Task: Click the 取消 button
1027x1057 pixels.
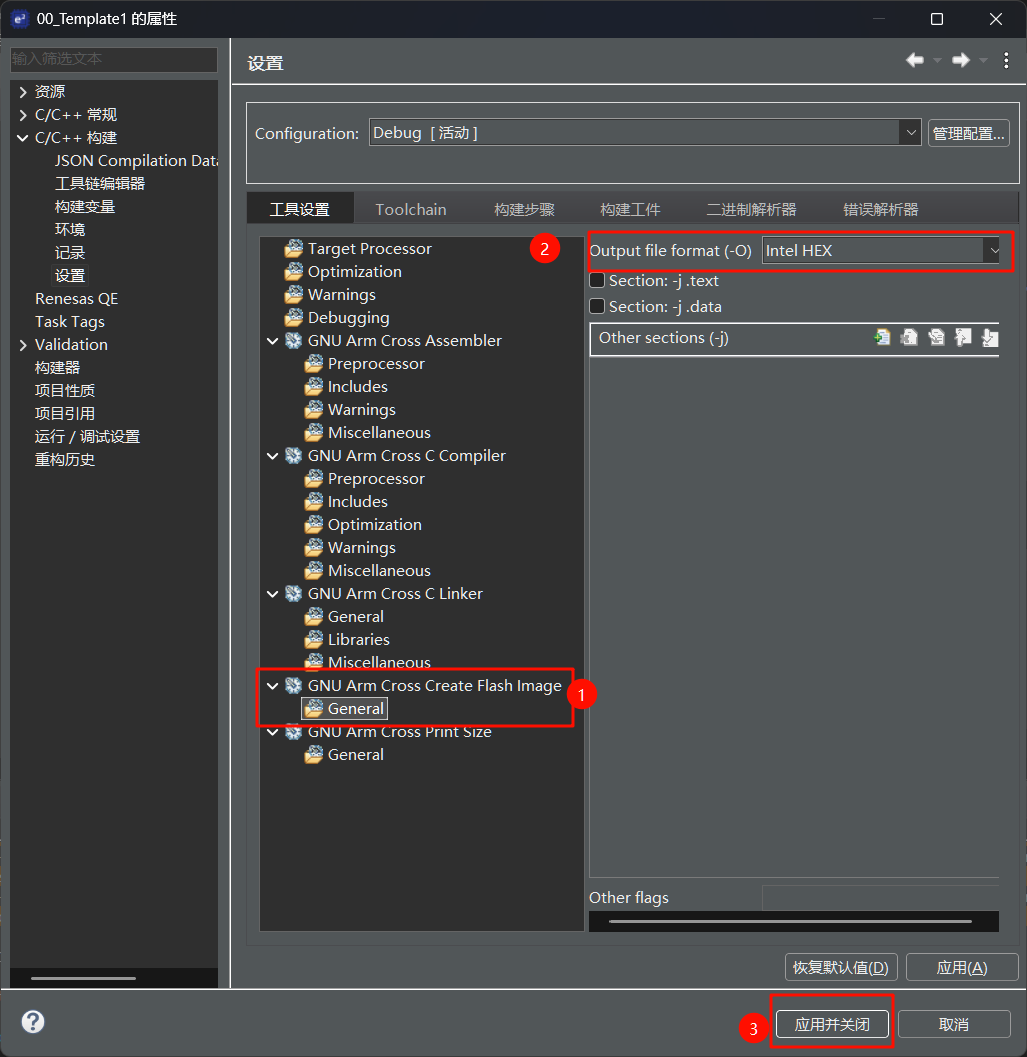Action: [x=953, y=1024]
